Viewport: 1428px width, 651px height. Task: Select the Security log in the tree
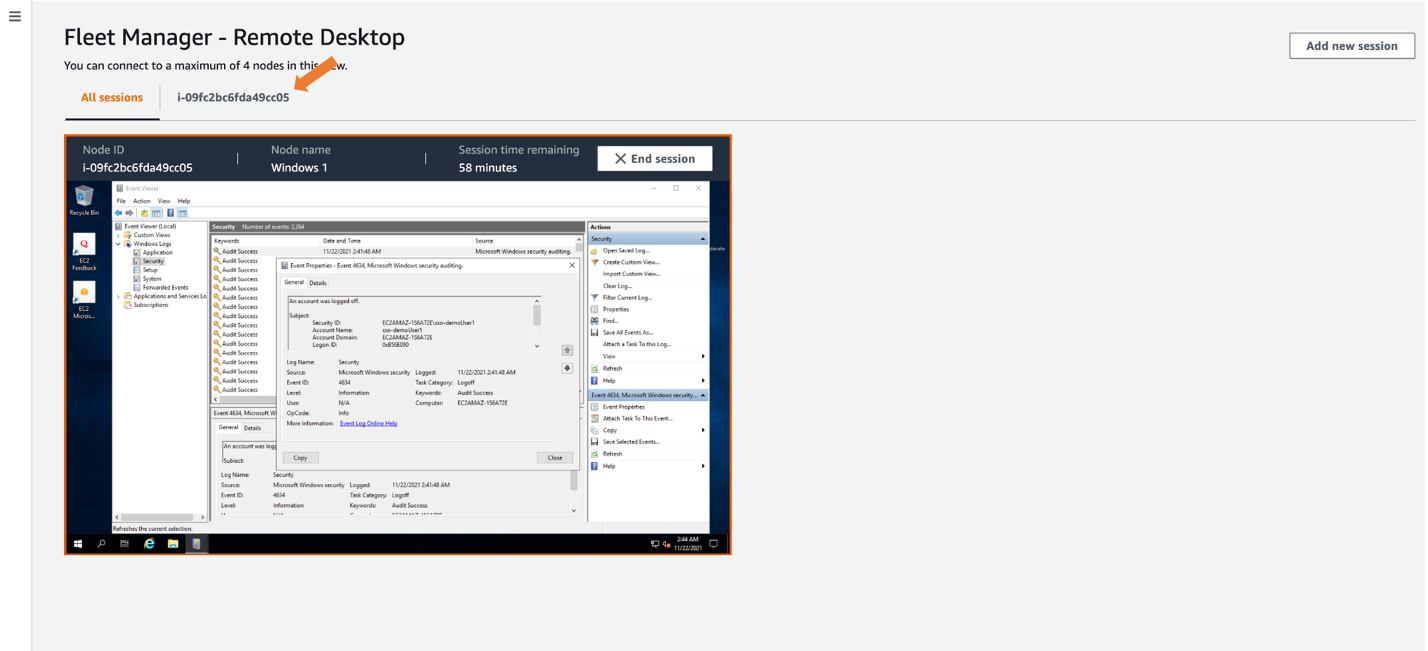coord(153,261)
